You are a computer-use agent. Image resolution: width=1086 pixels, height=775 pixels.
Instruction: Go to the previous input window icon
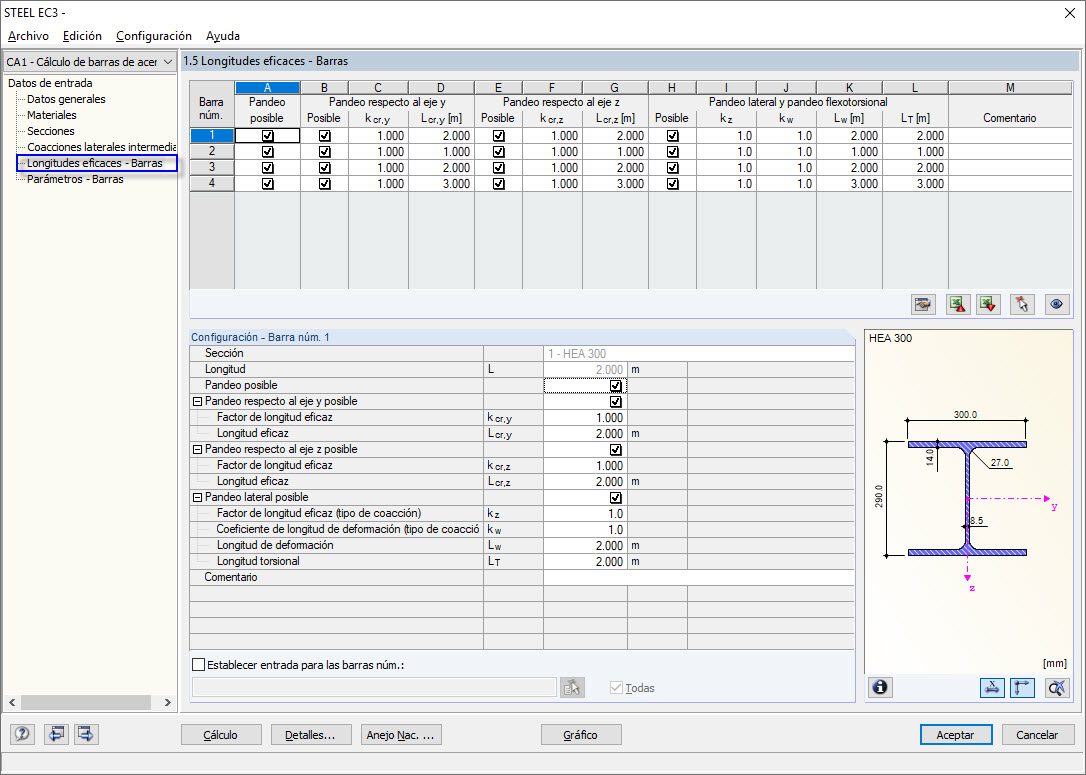[x=56, y=734]
